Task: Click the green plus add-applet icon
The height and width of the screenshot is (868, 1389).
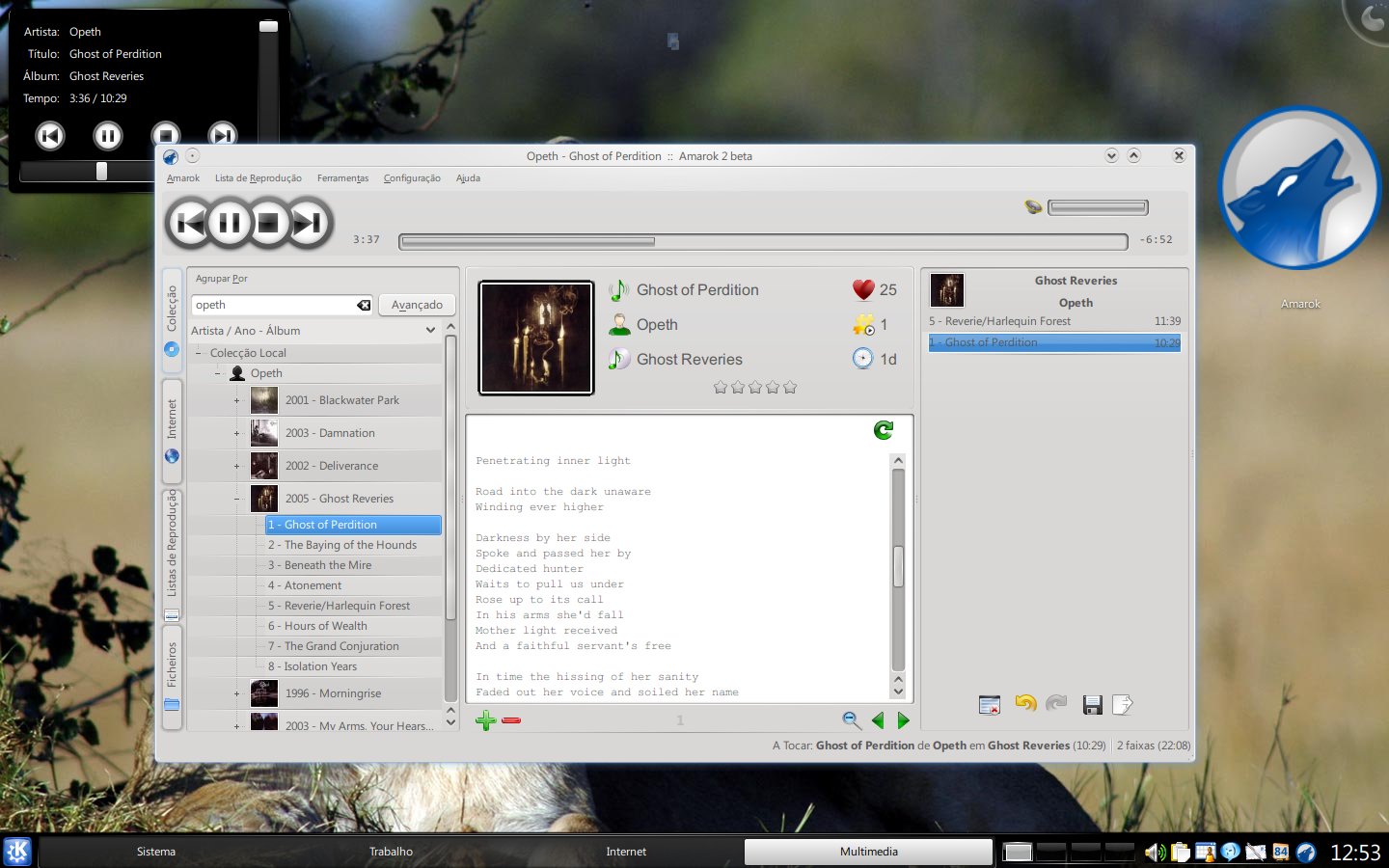Action: click(486, 719)
